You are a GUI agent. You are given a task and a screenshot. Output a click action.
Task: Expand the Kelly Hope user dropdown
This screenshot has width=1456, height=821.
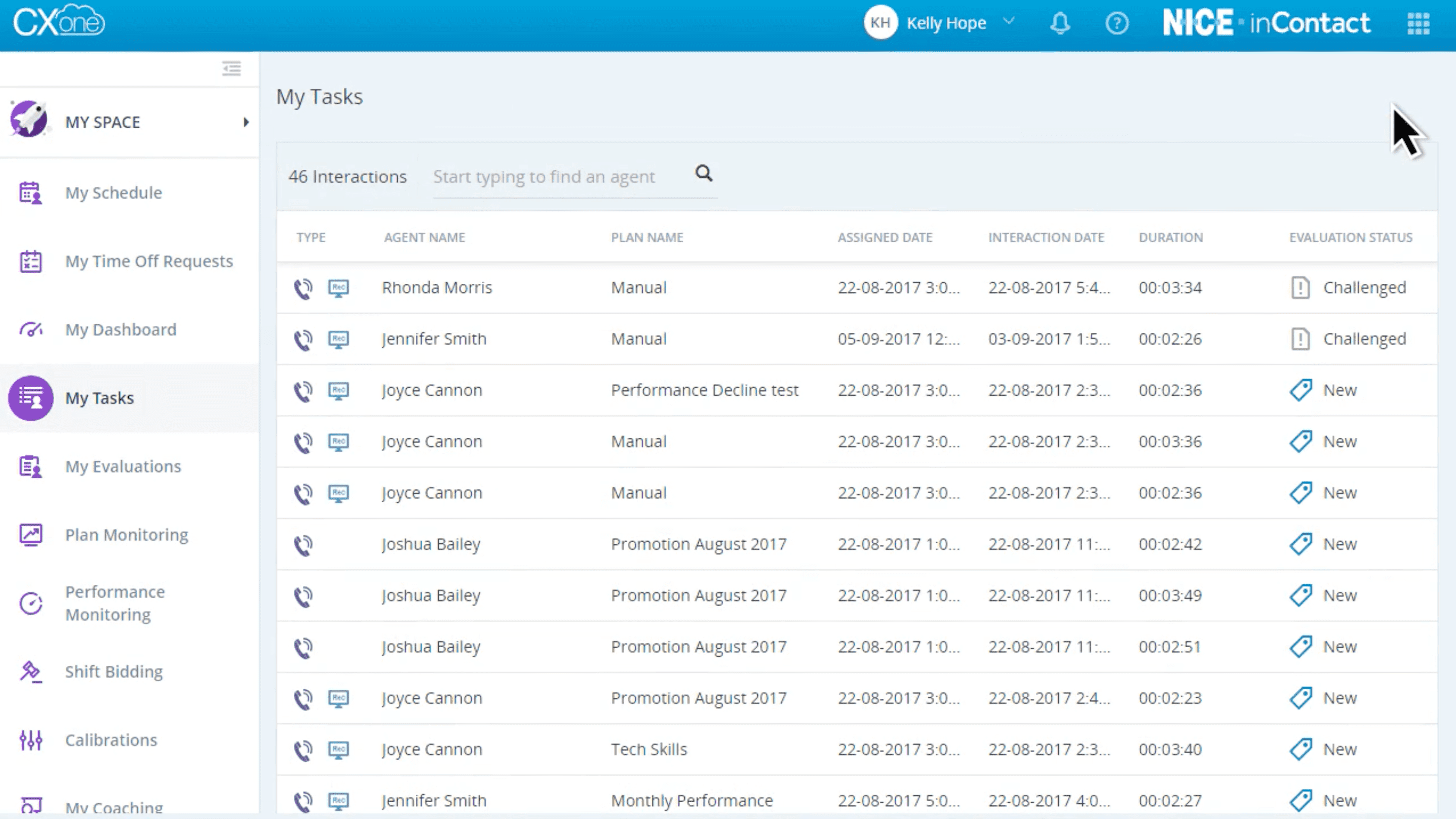[x=1008, y=22]
